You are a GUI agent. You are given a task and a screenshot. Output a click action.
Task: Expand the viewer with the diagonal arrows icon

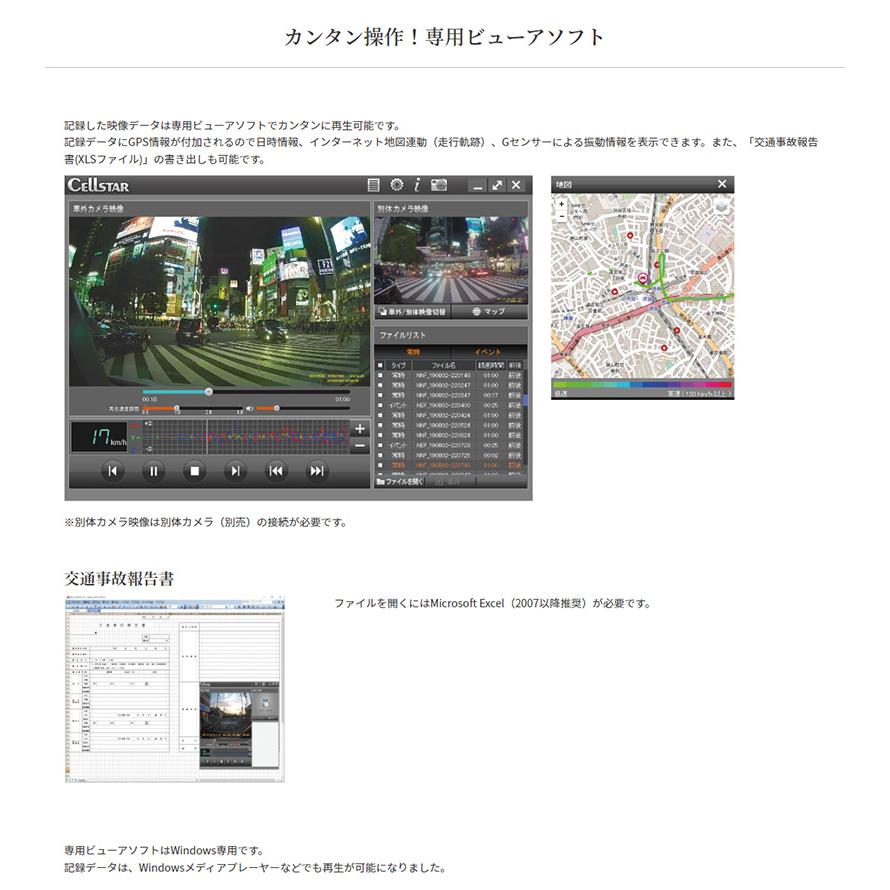click(497, 185)
